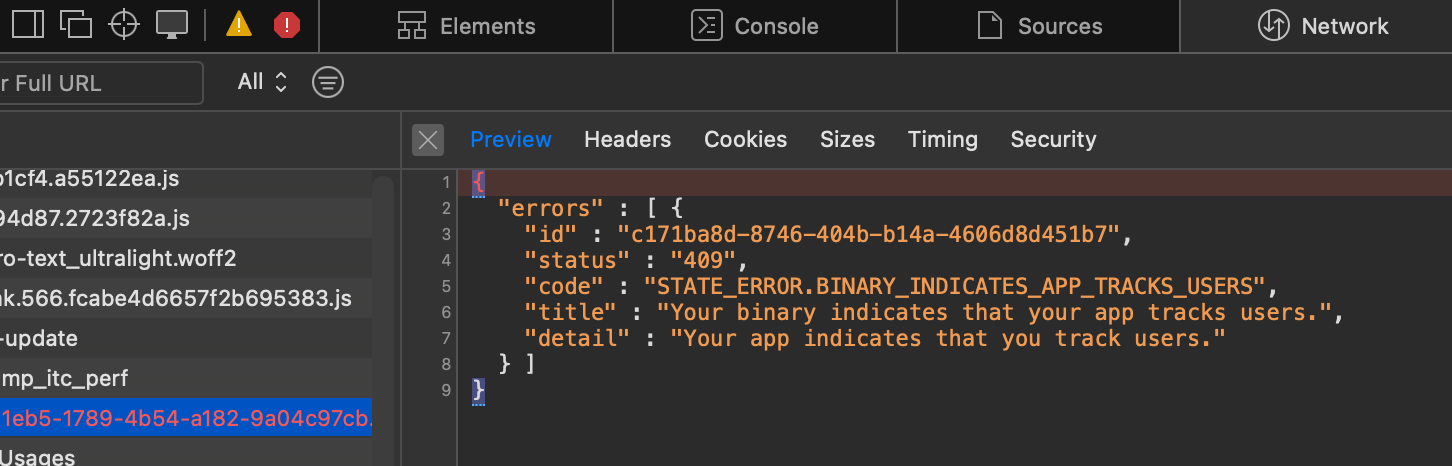Open the Security section
Screen dimensions: 1452x466
point(1053,140)
